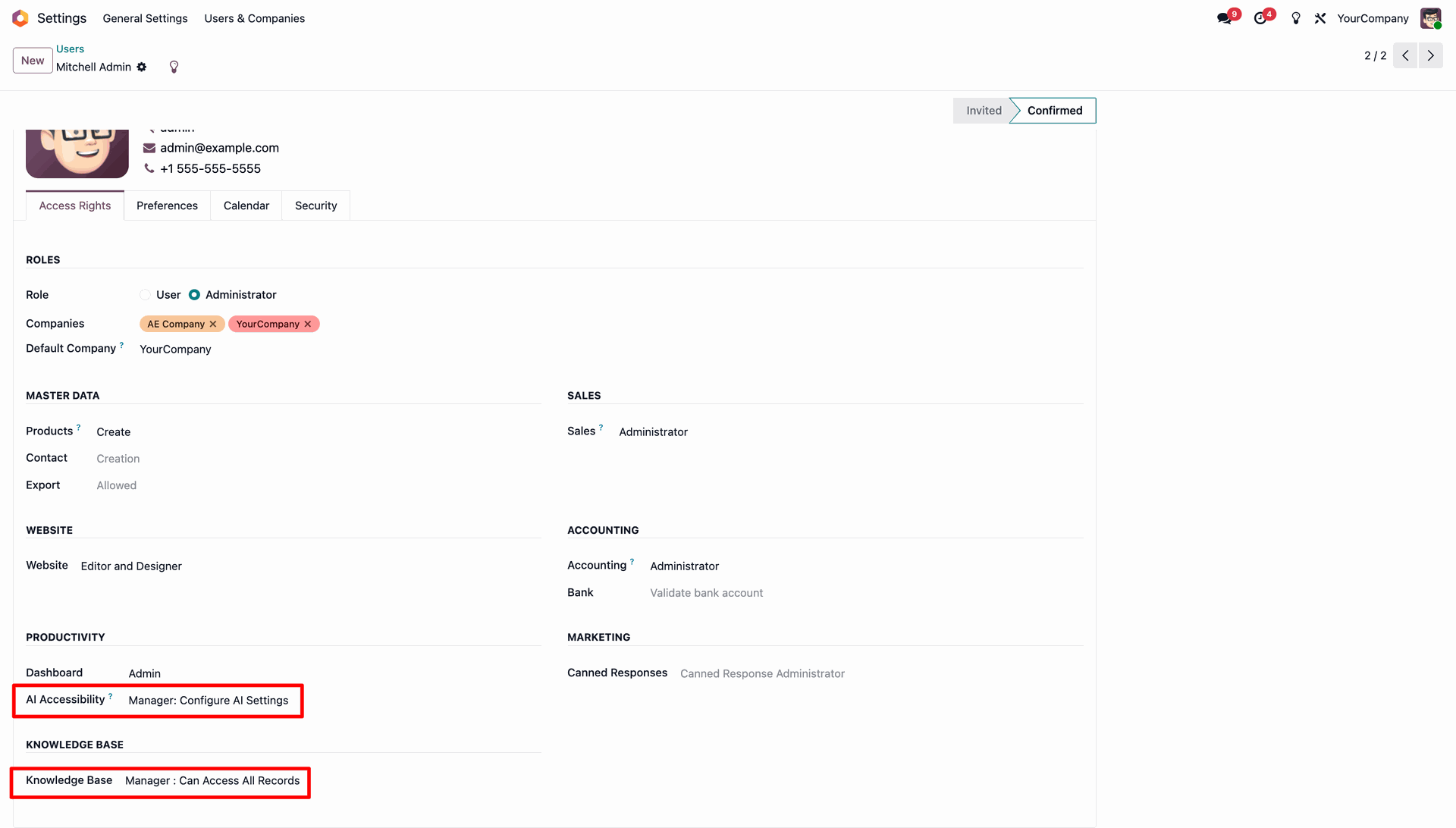
Task: Go to Users breadcrumb link
Action: [70, 49]
